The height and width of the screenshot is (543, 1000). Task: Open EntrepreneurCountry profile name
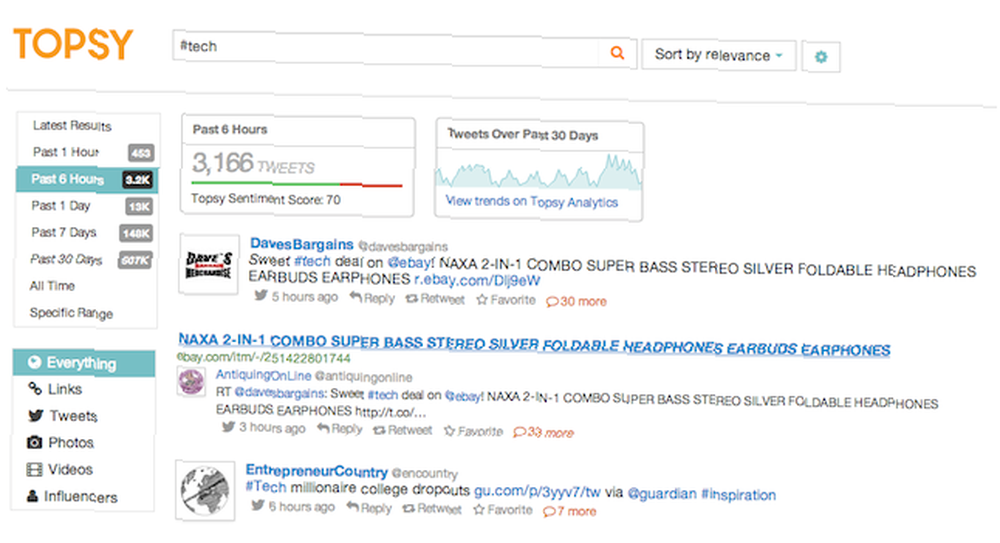coord(317,472)
